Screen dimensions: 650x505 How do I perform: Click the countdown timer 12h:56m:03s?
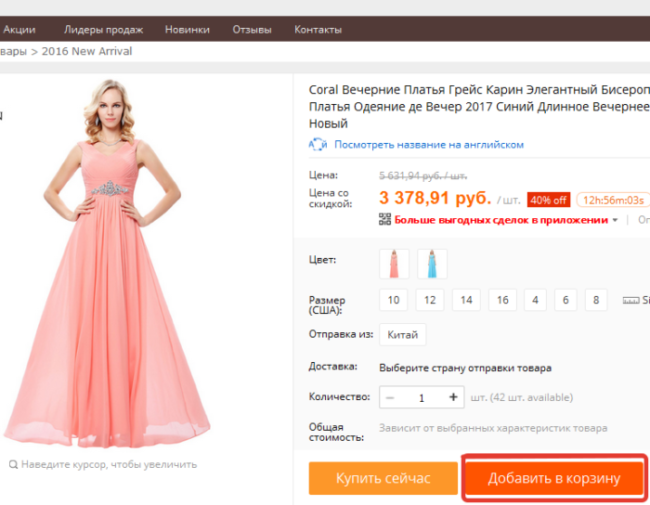tap(614, 200)
